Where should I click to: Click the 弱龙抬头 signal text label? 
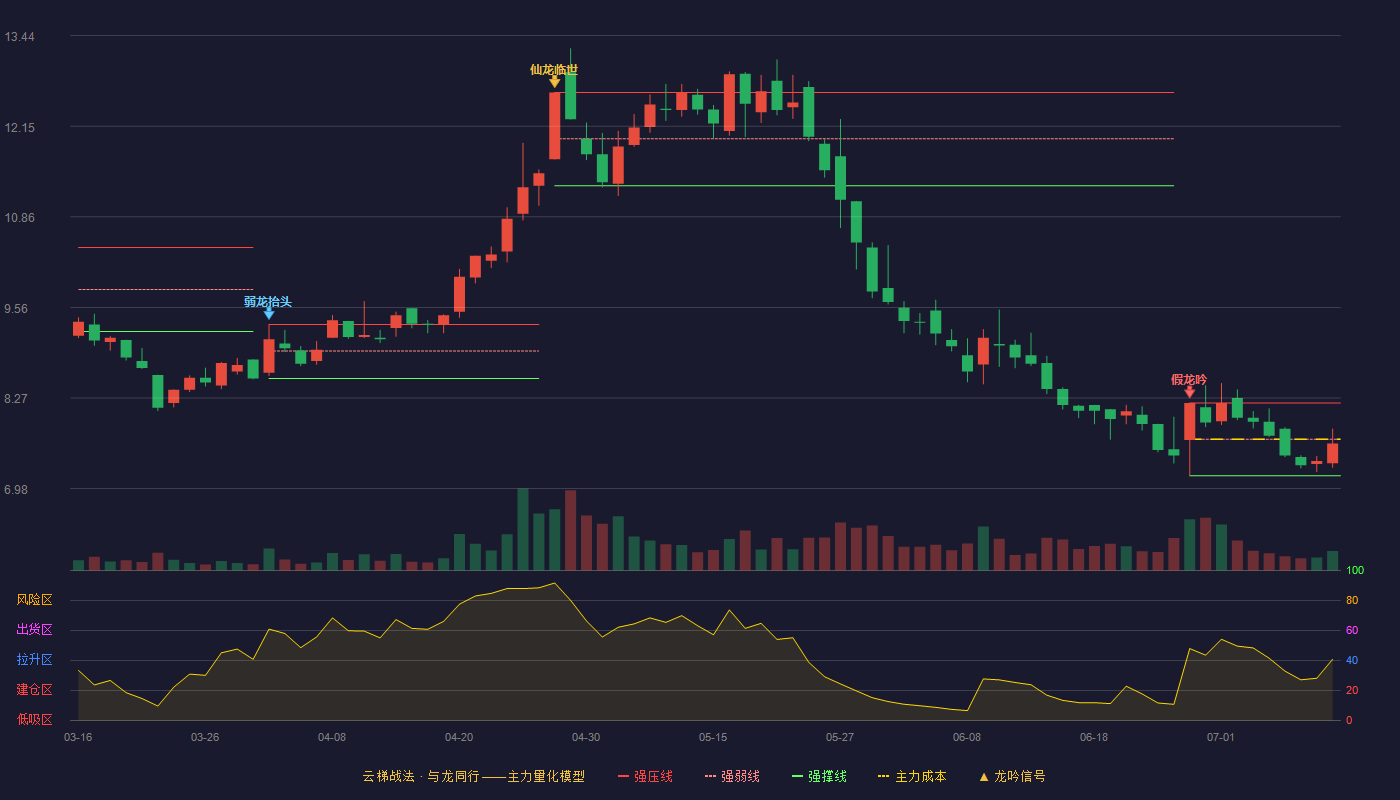point(268,302)
